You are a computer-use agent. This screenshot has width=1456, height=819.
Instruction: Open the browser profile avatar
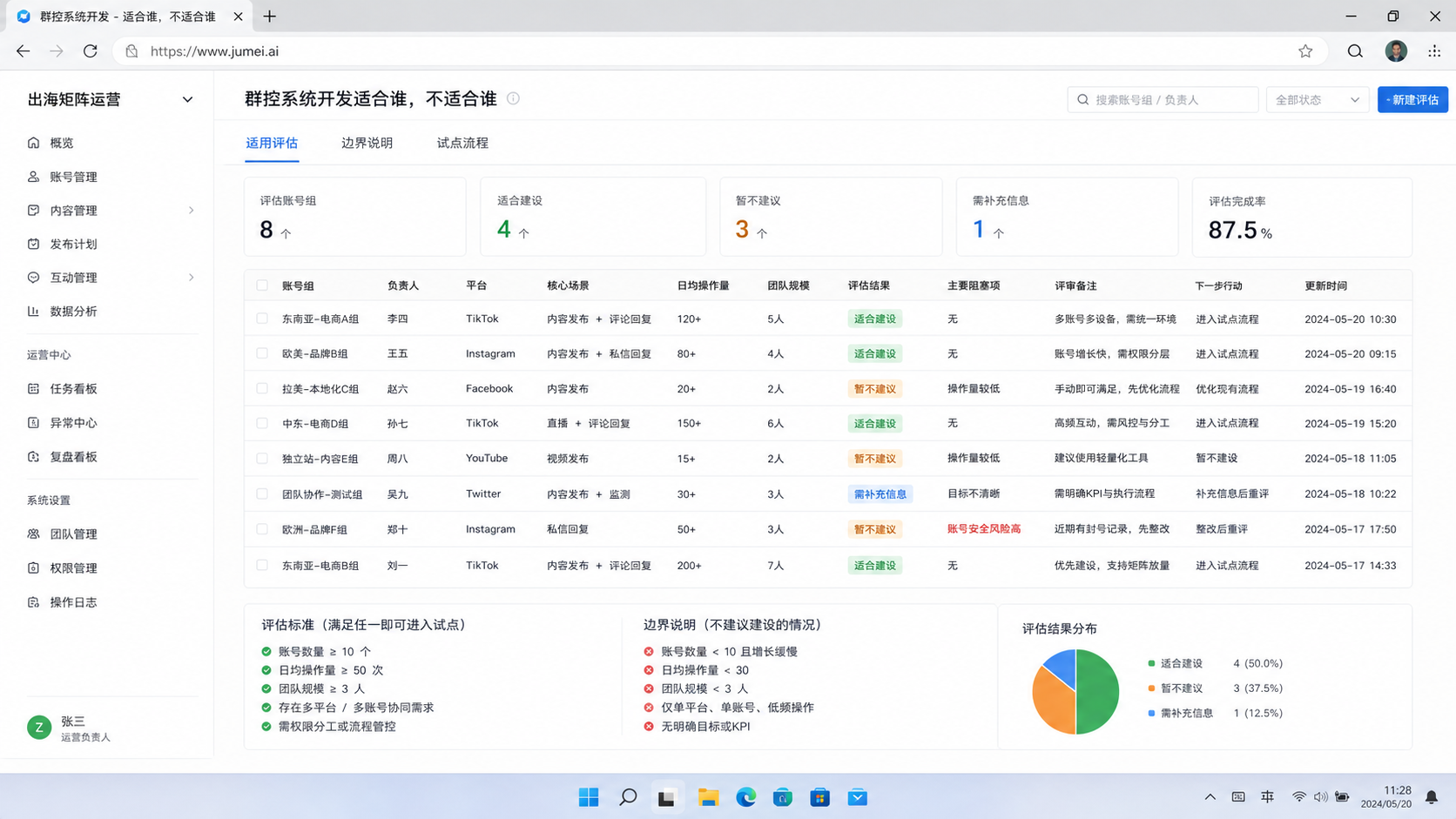[1396, 51]
